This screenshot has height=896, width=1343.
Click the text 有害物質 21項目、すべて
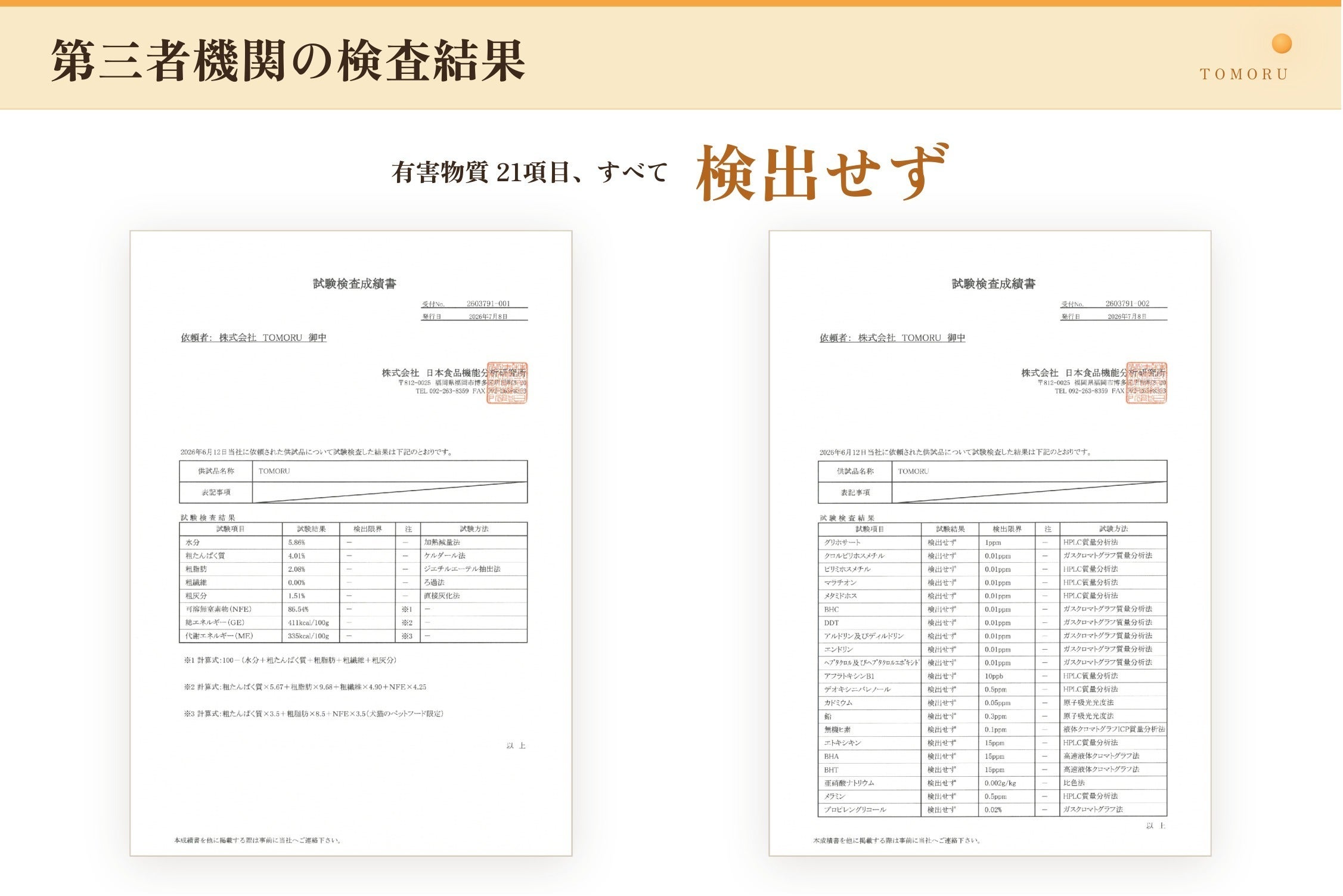(529, 173)
